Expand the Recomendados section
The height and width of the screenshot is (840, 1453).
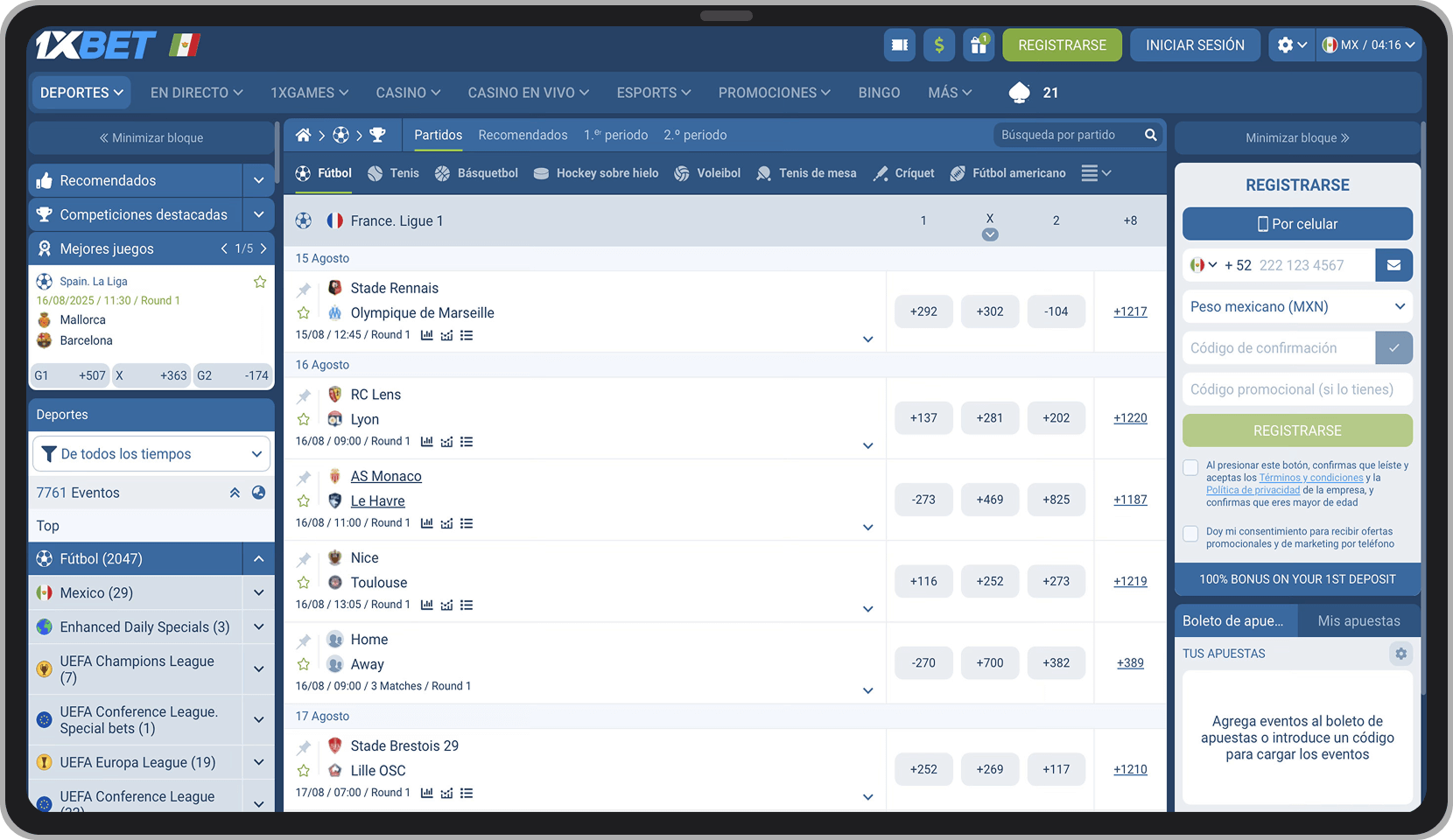[x=258, y=180]
